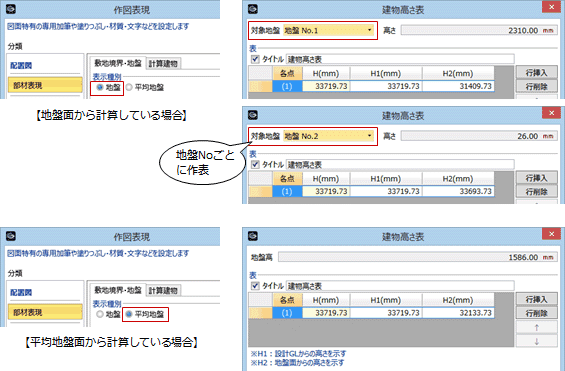565x371 pixels.
Task: Open 敷地境界・地盤 tab in dialog with 地盤 selected
Action: [x=117, y=63]
